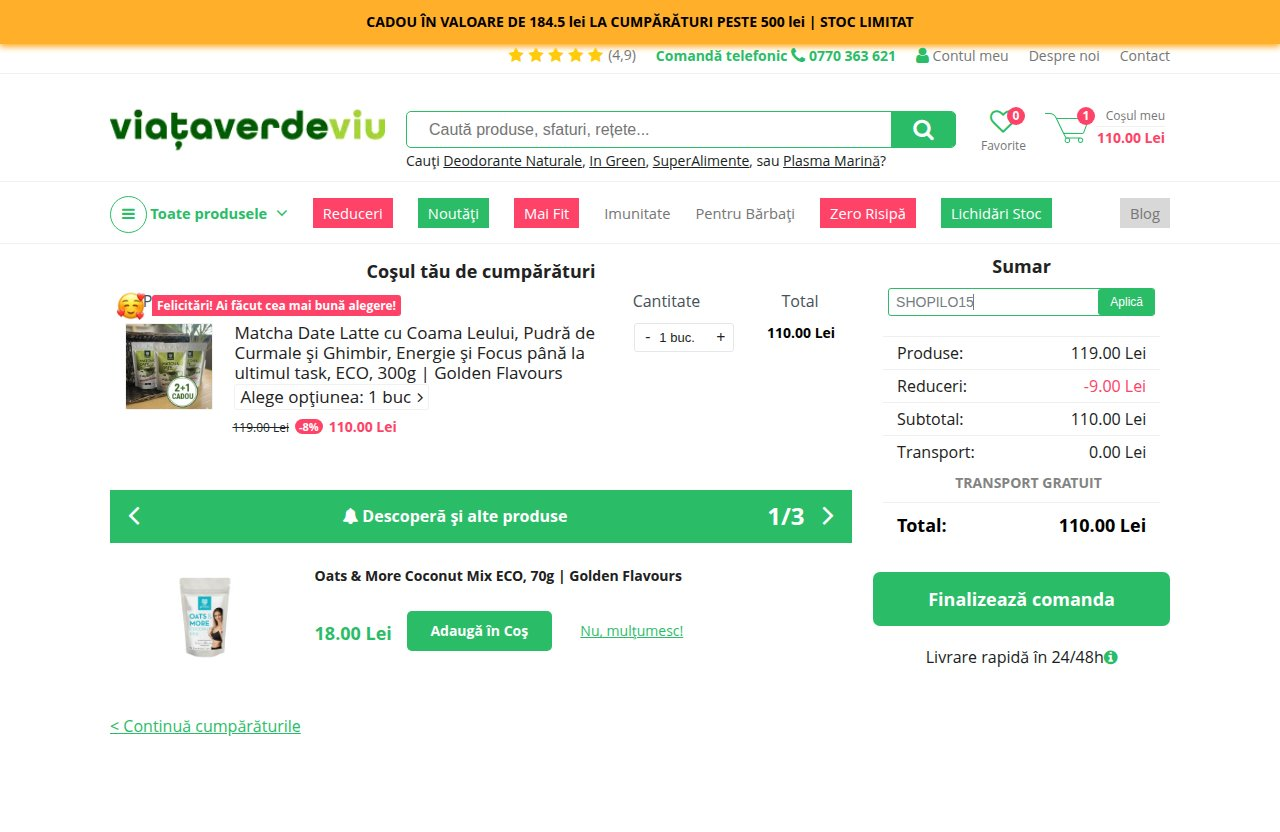Open Imunitate category
The image size is (1280, 832).
[x=637, y=213]
